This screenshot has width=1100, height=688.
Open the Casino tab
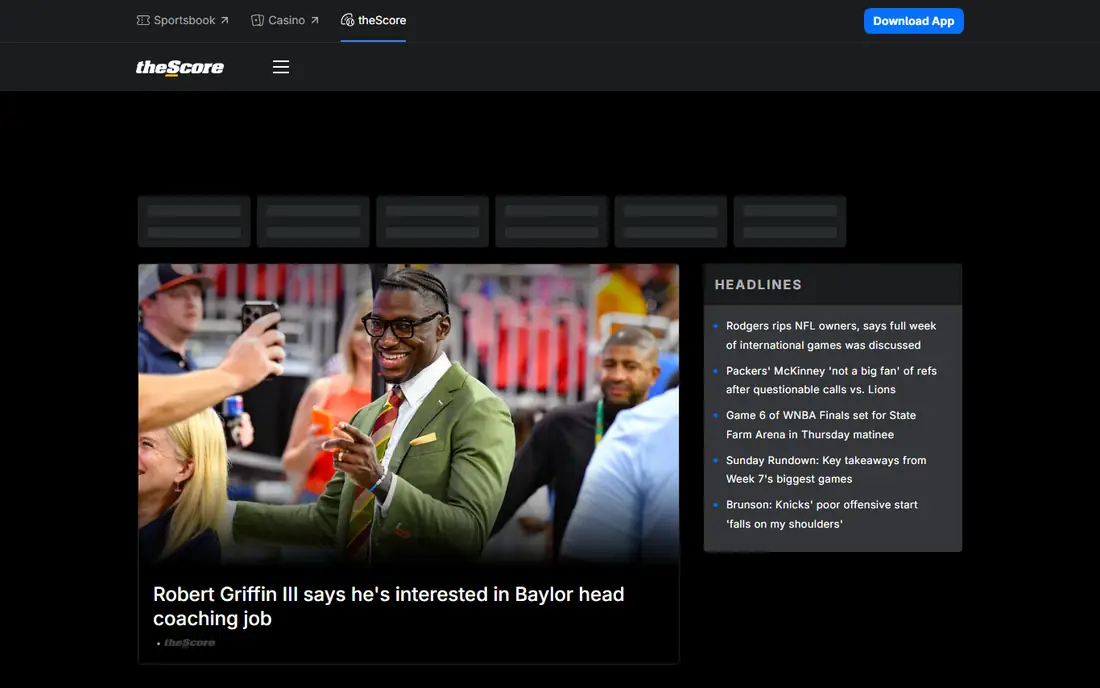point(285,20)
